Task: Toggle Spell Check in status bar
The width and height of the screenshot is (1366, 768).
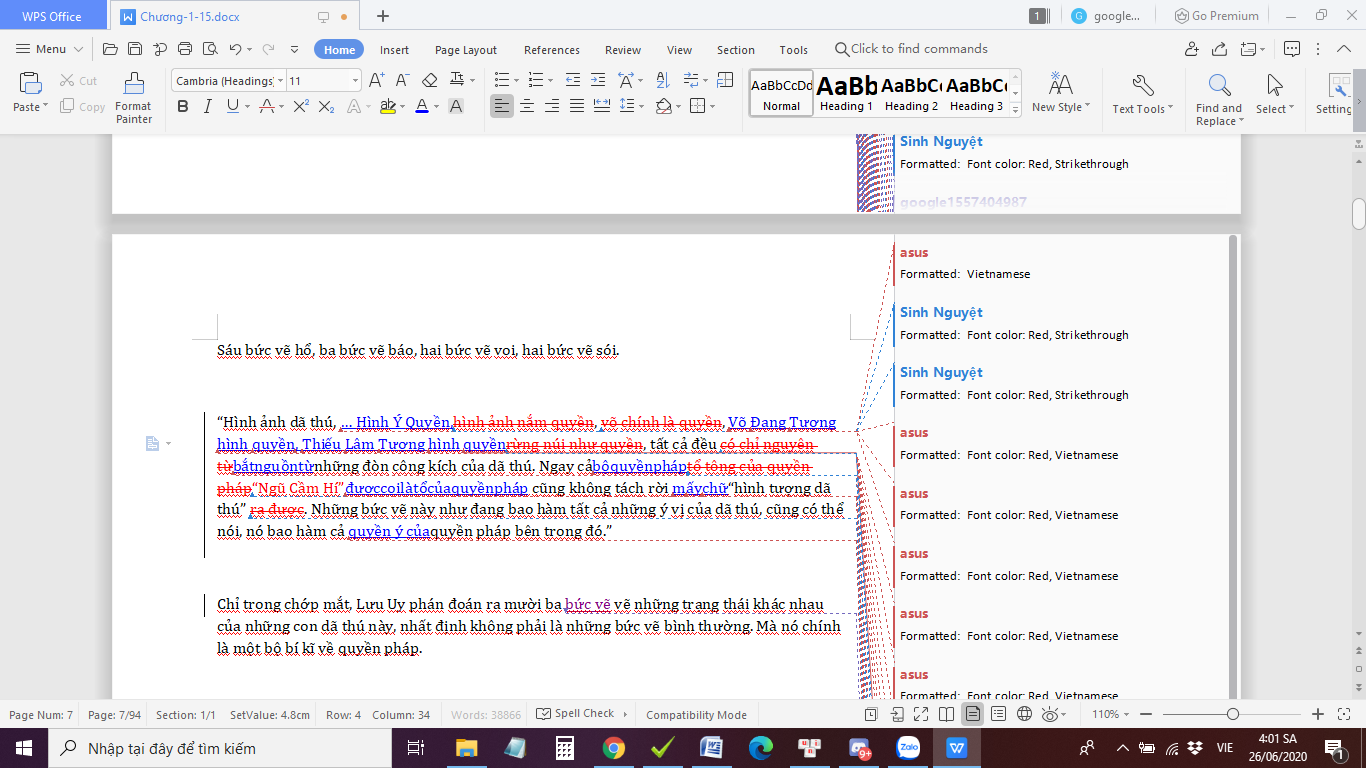Action: pyautogui.click(x=576, y=714)
